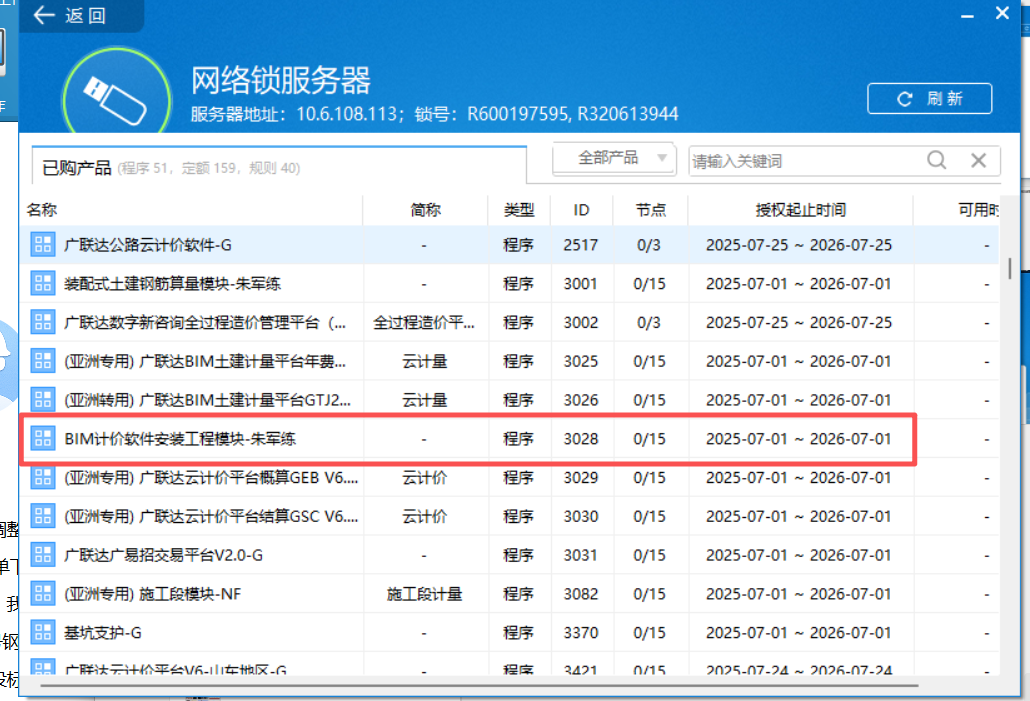Image resolution: width=1030 pixels, height=701 pixels.
Task: Select the 广联达广易招交易平台V2.0-G name
Action: (x=163, y=555)
